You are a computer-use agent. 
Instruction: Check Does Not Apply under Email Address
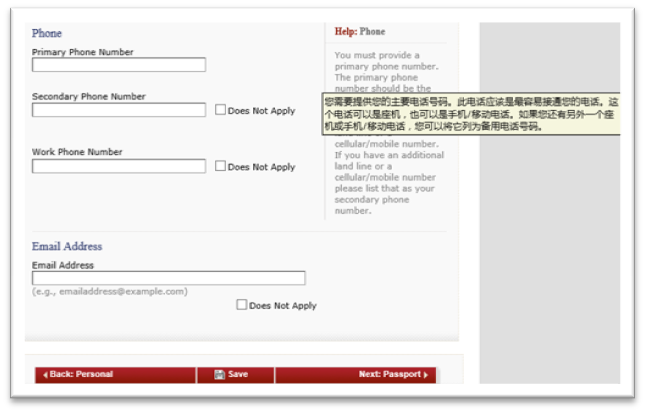[x=242, y=305]
